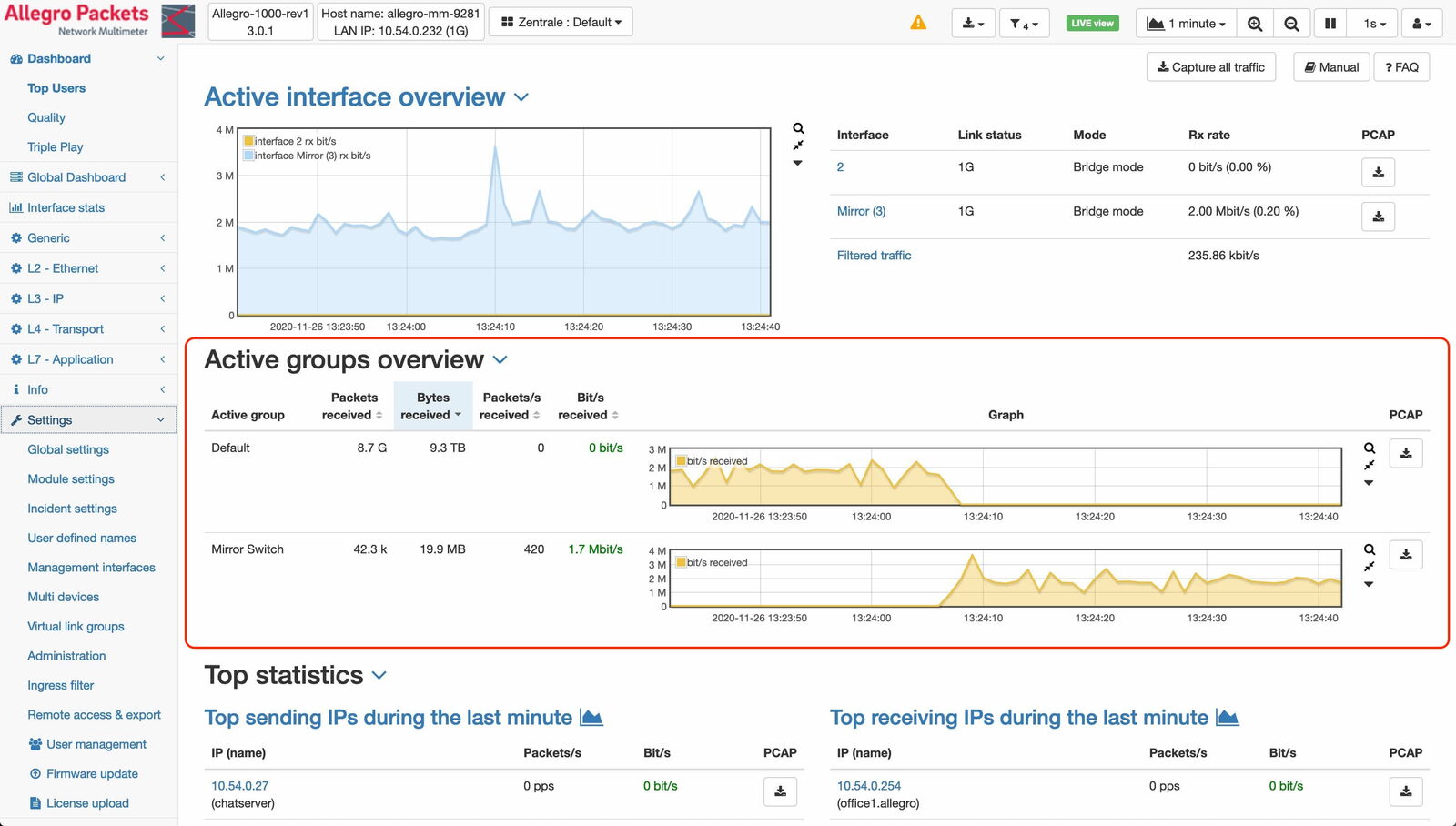Open the Zentrale : Default dropdown
The height and width of the screenshot is (826, 1456).
point(561,22)
